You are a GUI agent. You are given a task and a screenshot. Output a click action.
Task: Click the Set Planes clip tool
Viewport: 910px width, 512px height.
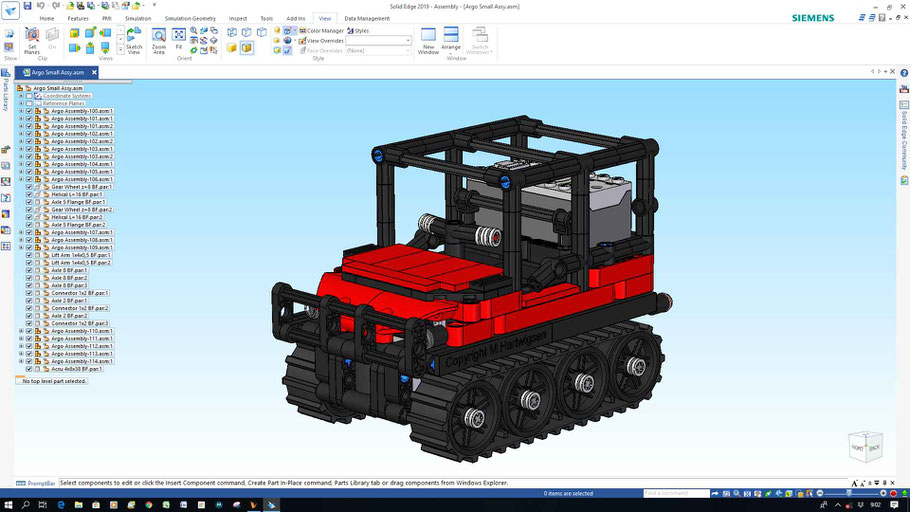coord(32,41)
